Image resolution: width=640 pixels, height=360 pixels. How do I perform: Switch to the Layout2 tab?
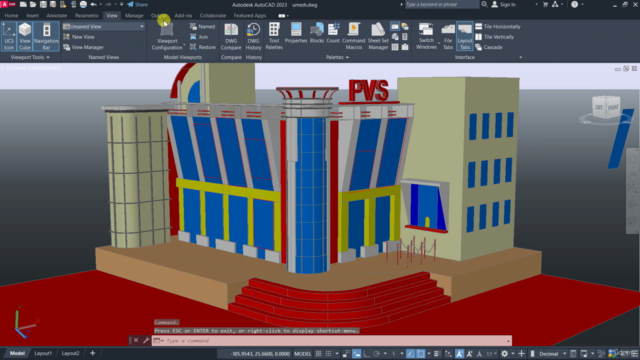click(70, 353)
